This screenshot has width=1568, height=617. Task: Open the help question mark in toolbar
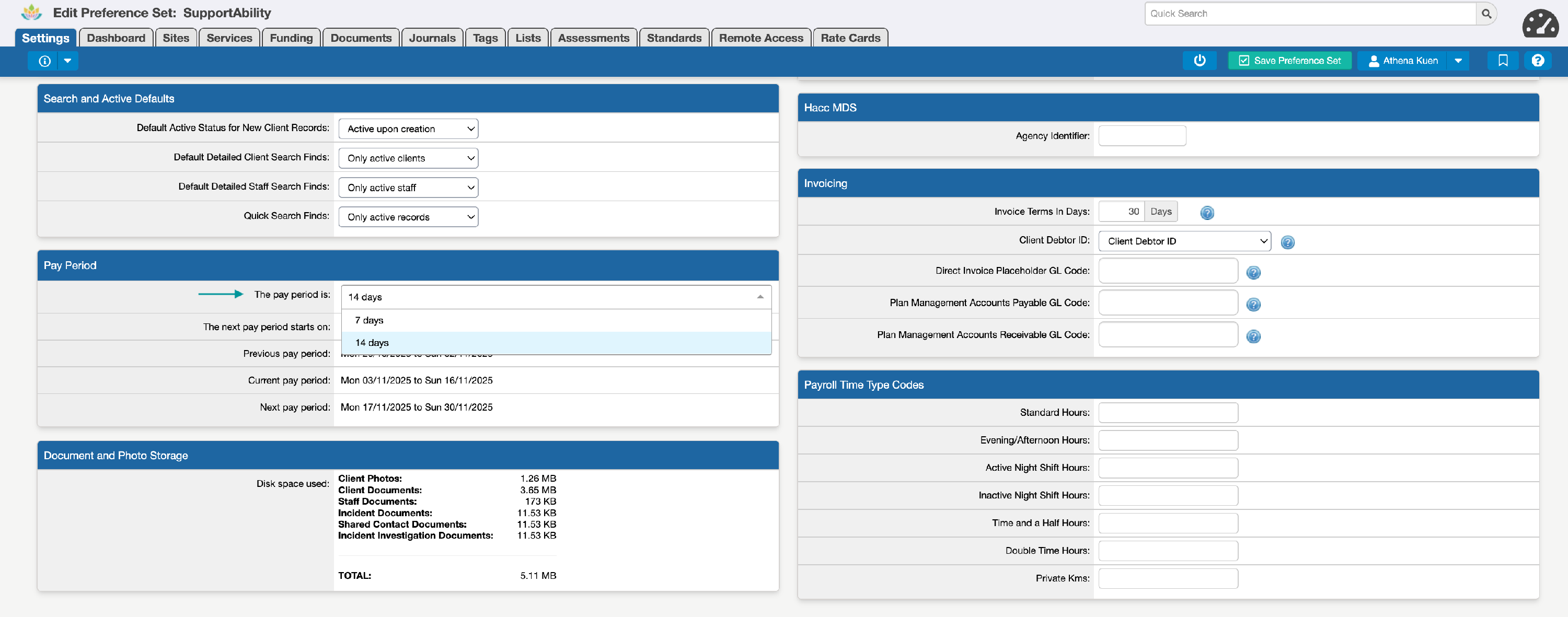[x=1538, y=60]
